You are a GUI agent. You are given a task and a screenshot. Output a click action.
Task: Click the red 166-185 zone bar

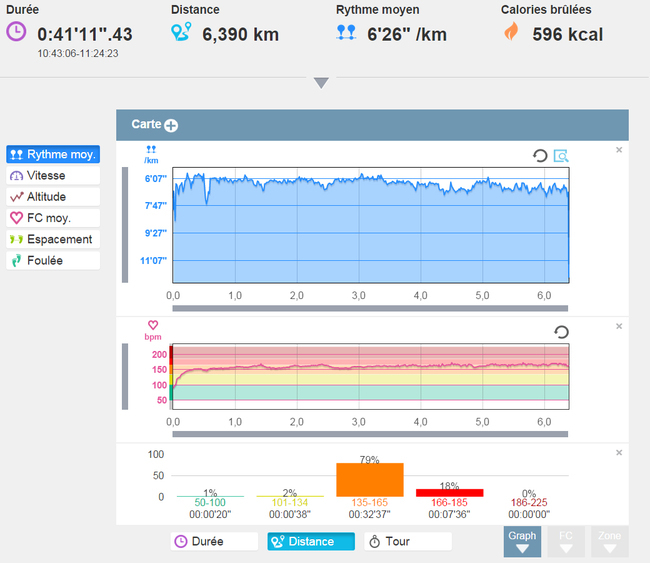pos(450,493)
